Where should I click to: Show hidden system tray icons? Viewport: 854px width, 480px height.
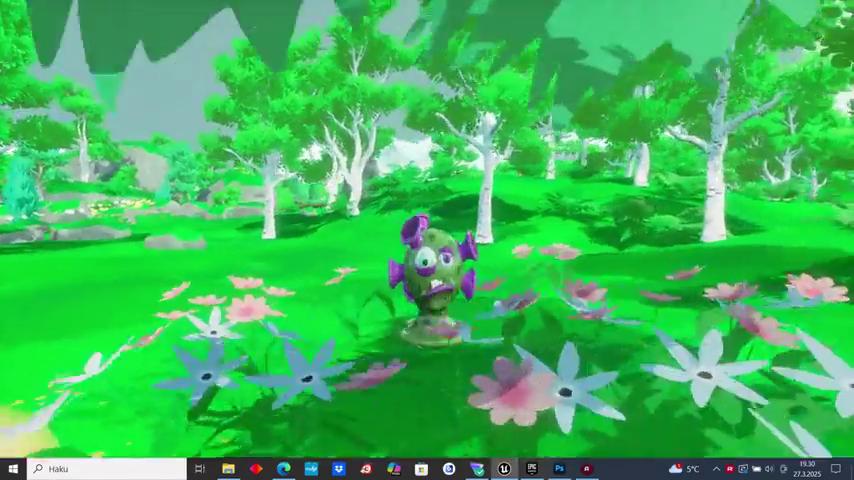717,469
